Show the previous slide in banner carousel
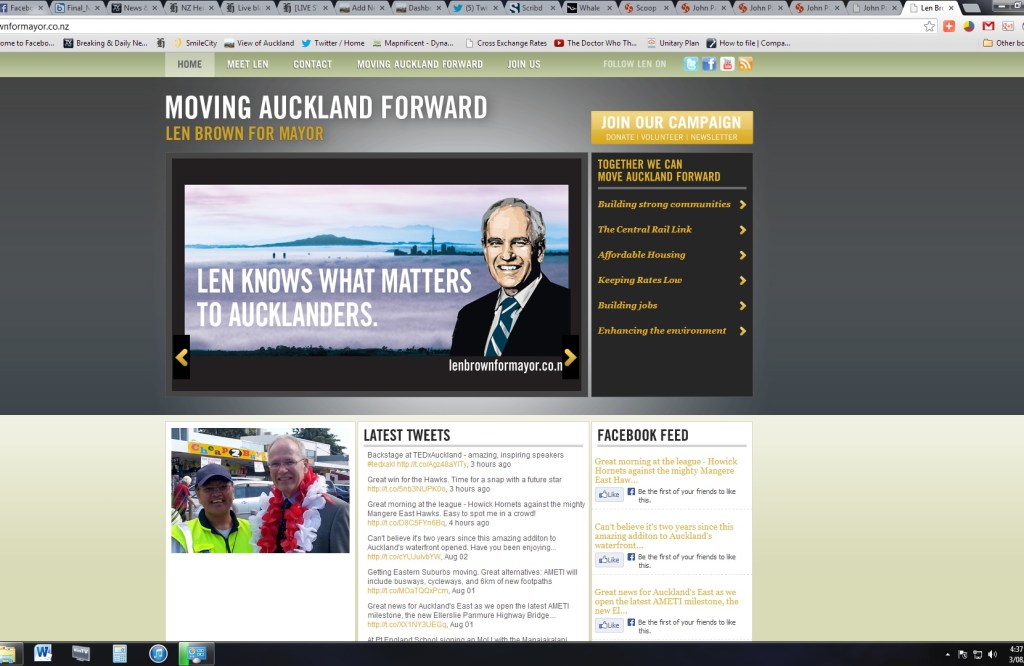Screen dimensions: 1024x666 coord(181,357)
